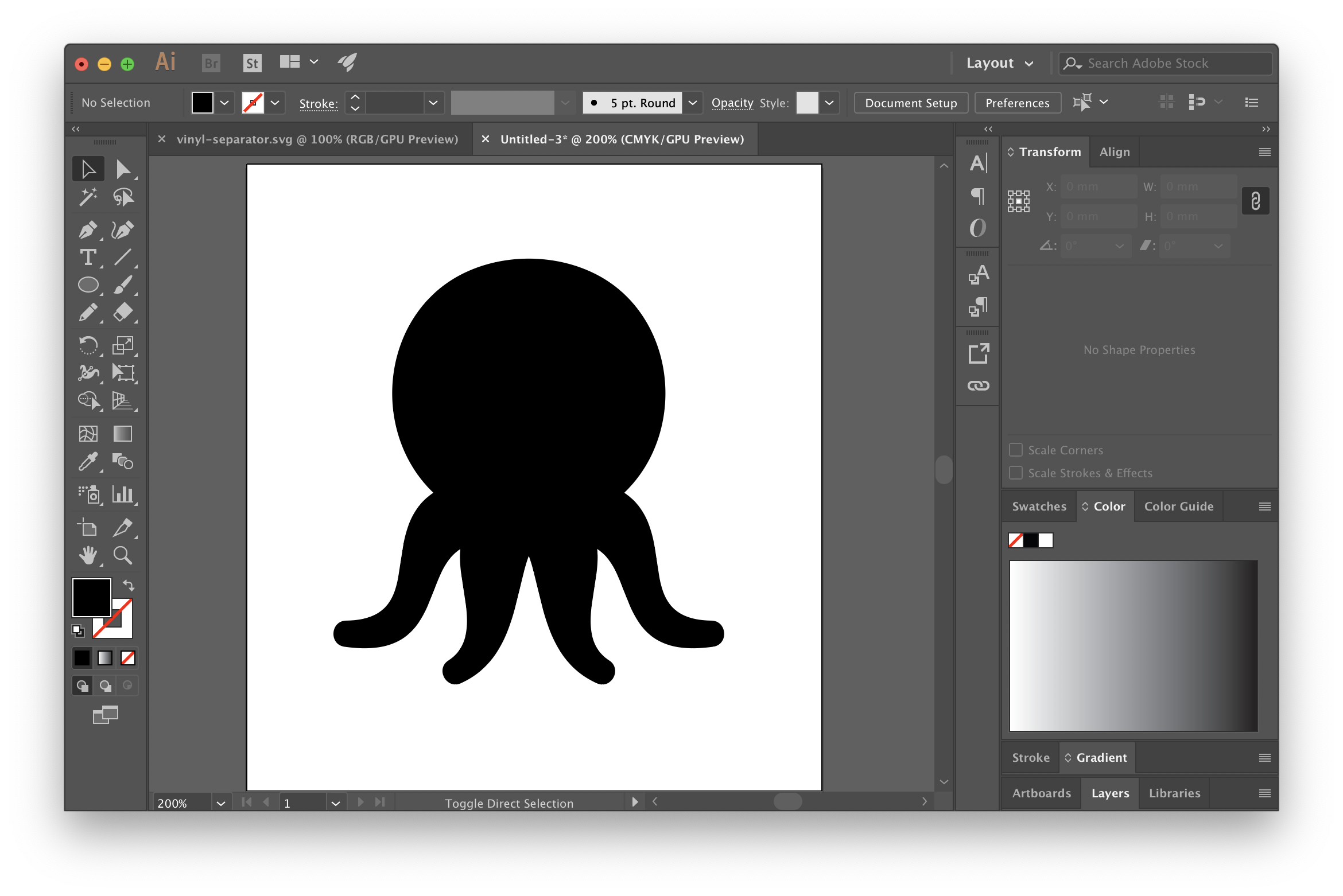This screenshot has width=1343, height=896.
Task: Select the Pen tool
Action: pos(88,230)
